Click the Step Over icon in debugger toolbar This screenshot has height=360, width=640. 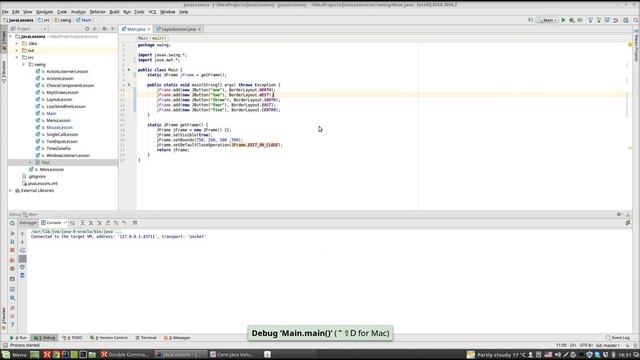[x=82, y=223]
